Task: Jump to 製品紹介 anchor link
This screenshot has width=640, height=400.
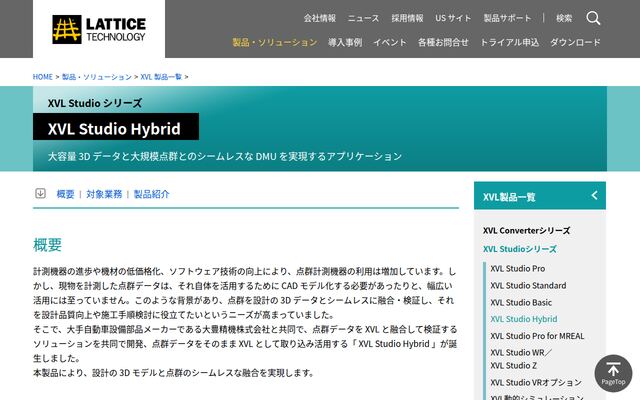Action: tap(151, 194)
